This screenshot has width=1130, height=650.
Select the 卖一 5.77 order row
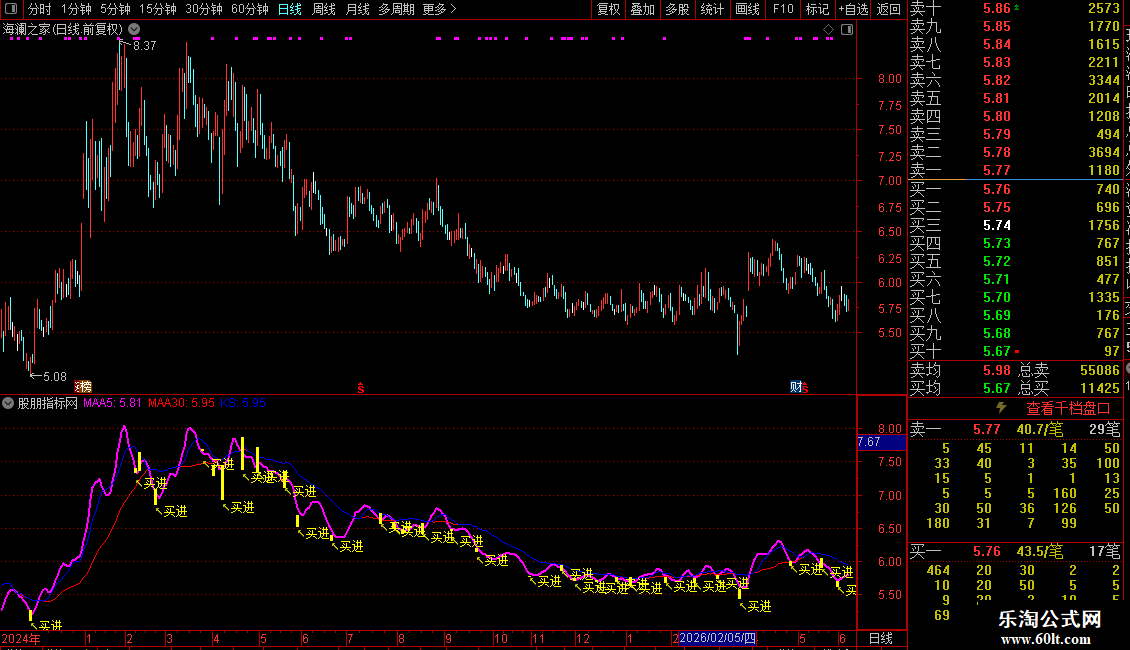(x=1015, y=170)
